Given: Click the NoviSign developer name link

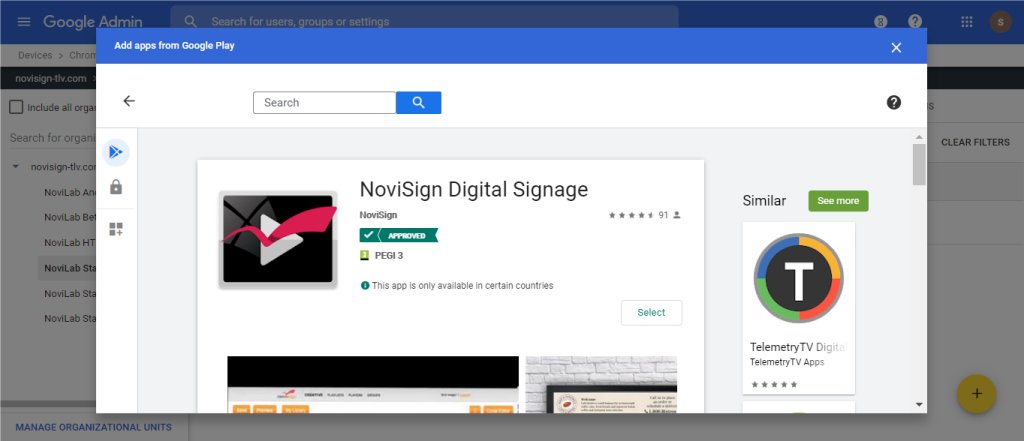Looking at the screenshot, I should coord(378,215).
